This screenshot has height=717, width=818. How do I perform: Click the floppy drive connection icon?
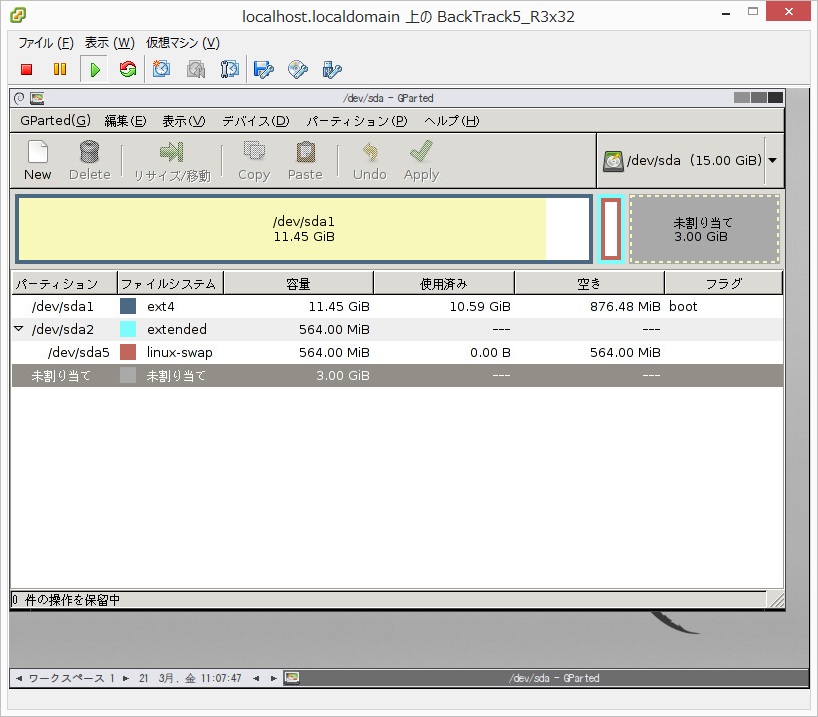[x=263, y=69]
